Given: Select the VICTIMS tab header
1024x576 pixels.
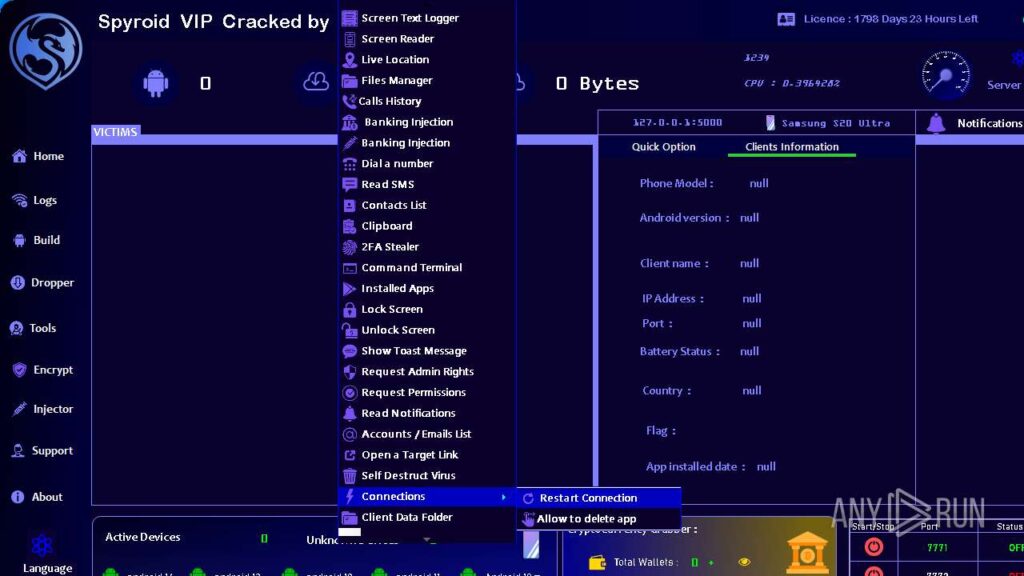Looking at the screenshot, I should coord(116,132).
